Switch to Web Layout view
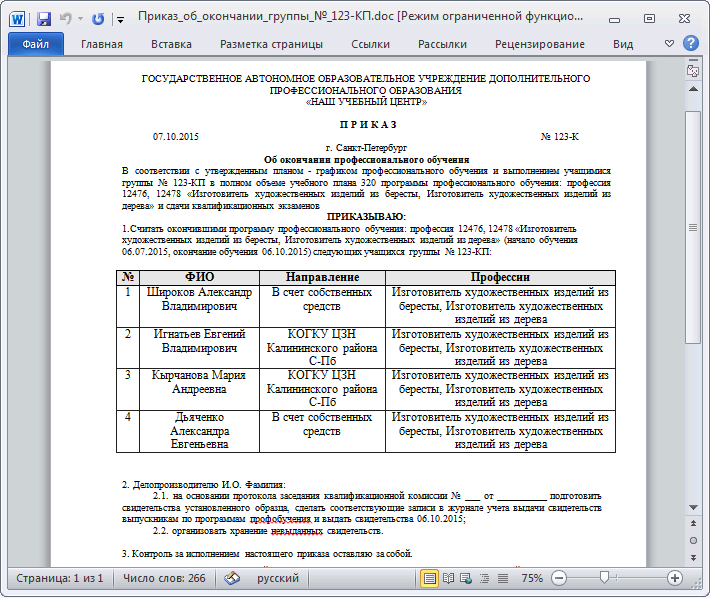This screenshot has height=598, width=710. [466, 578]
